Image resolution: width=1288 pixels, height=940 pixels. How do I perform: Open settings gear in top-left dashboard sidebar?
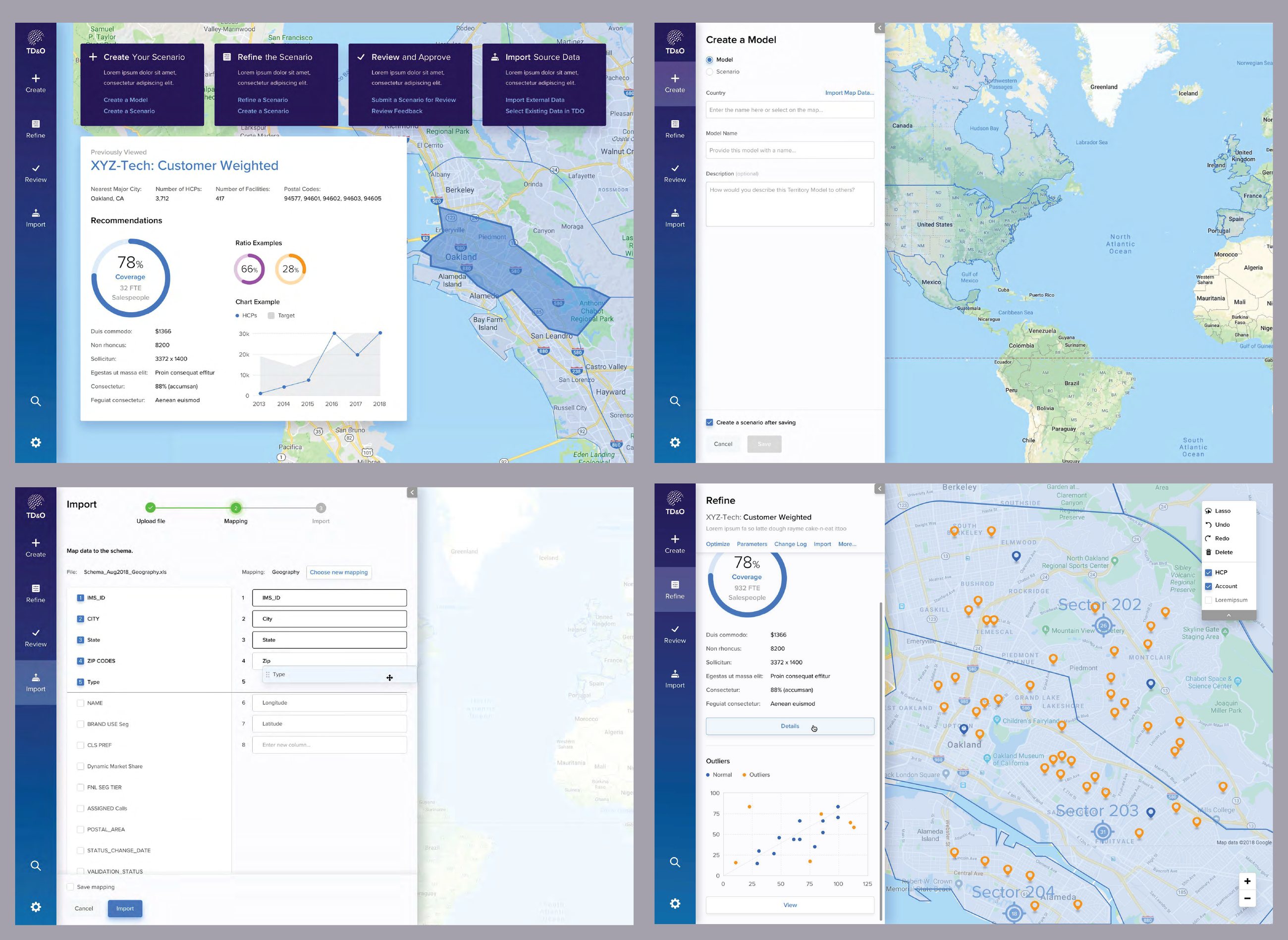35,442
